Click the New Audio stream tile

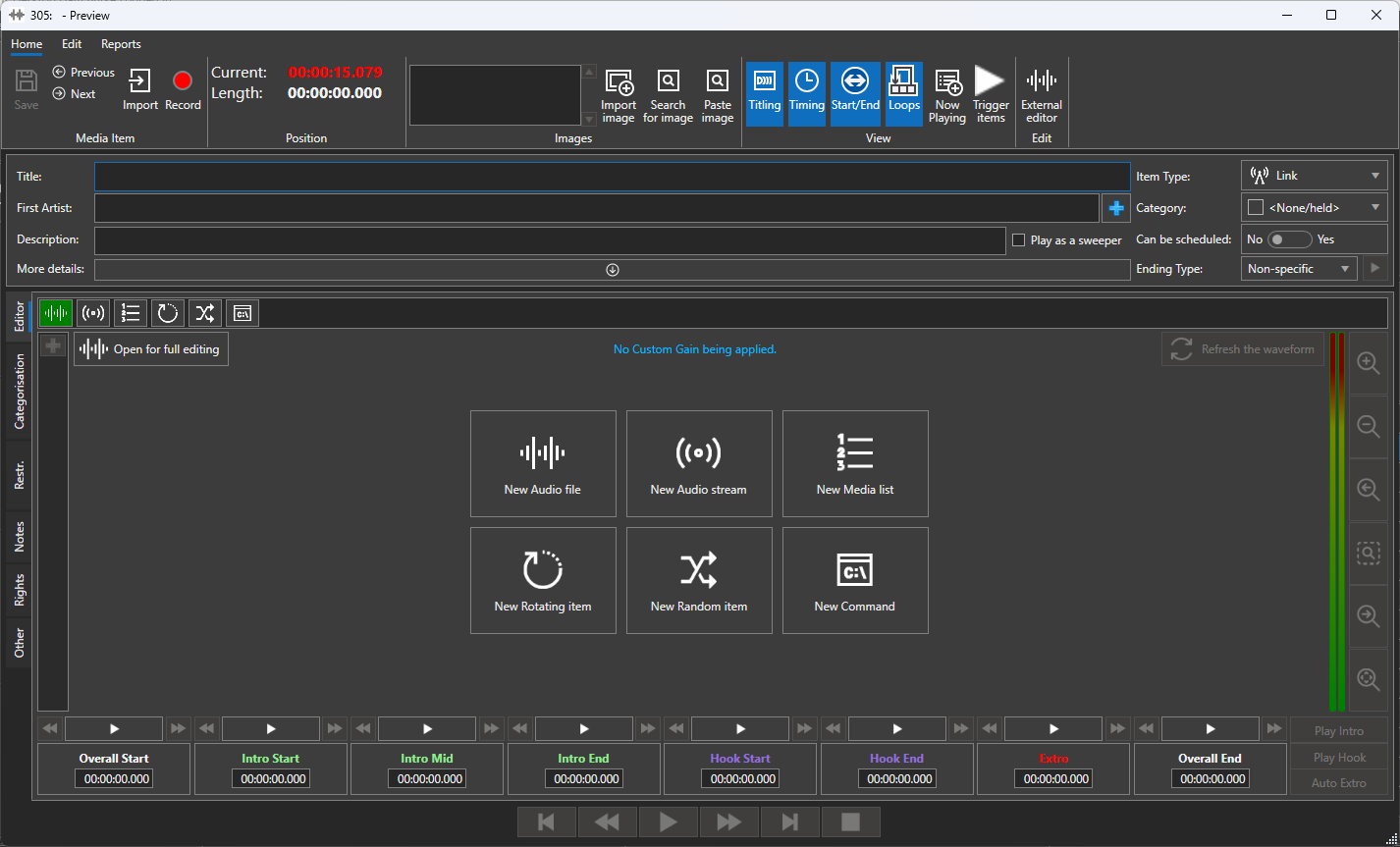698,463
